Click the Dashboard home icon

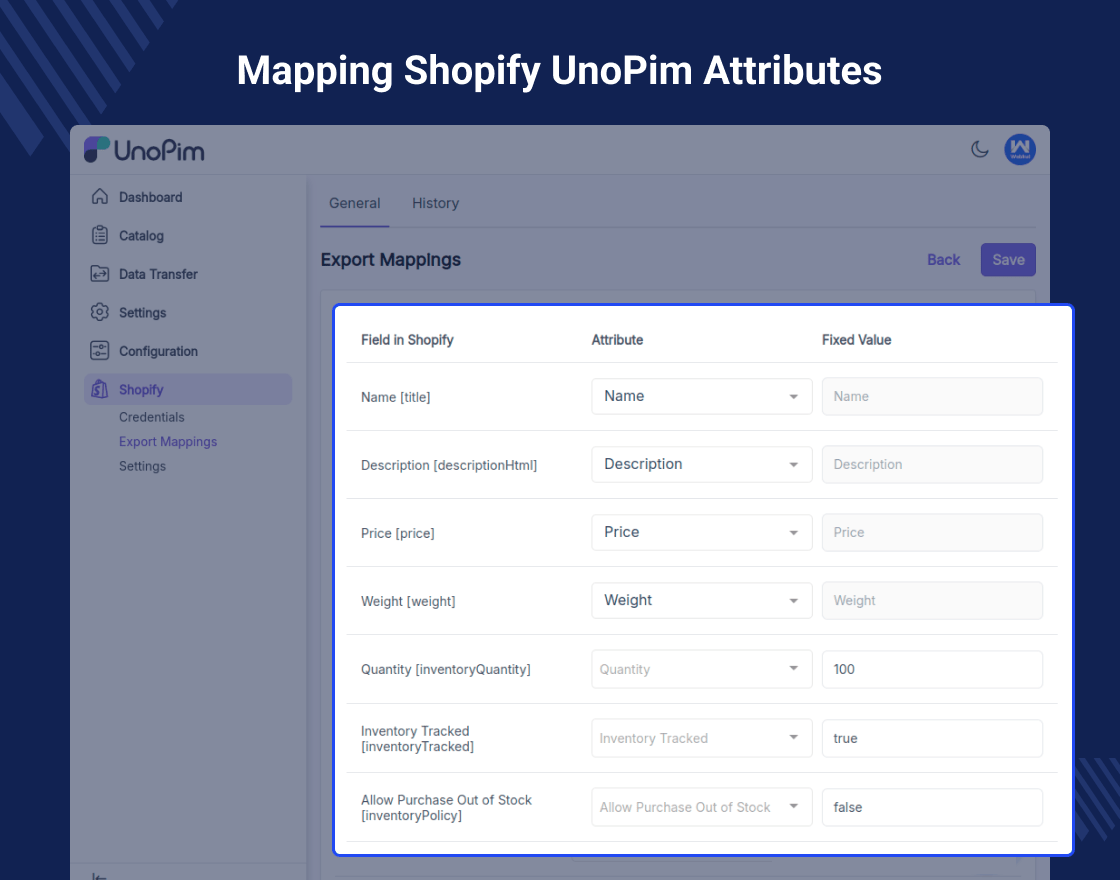tap(100, 196)
